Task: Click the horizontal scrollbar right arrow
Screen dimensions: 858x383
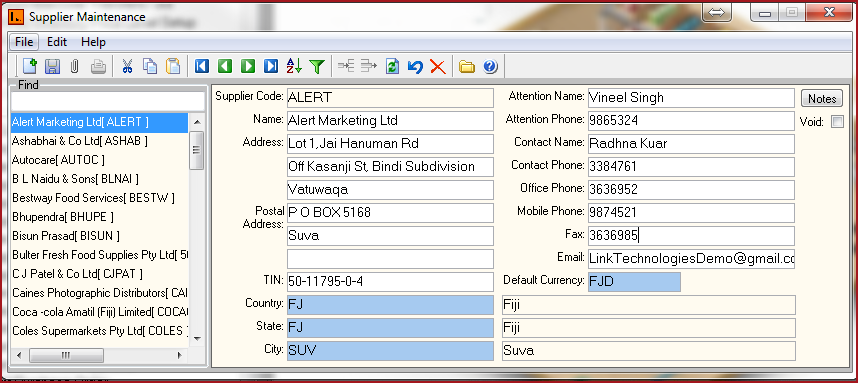Action: coord(179,356)
